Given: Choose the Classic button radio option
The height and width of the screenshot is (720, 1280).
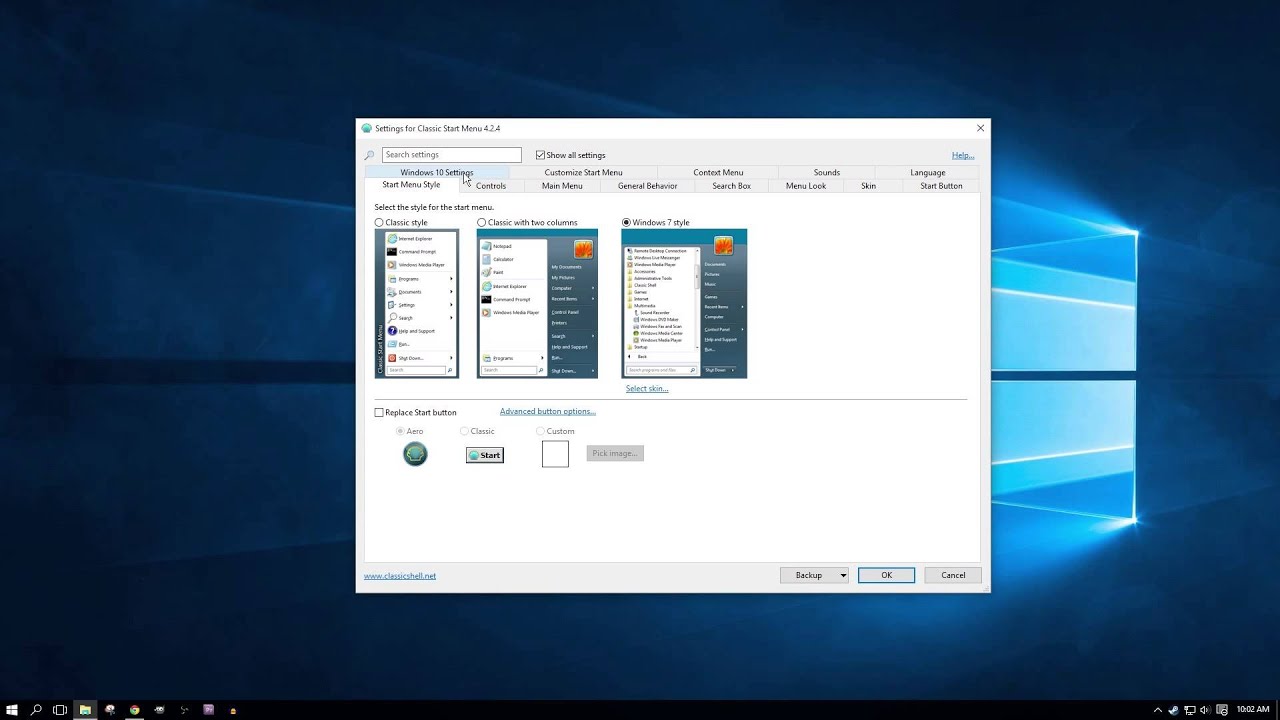Looking at the screenshot, I should 464,431.
